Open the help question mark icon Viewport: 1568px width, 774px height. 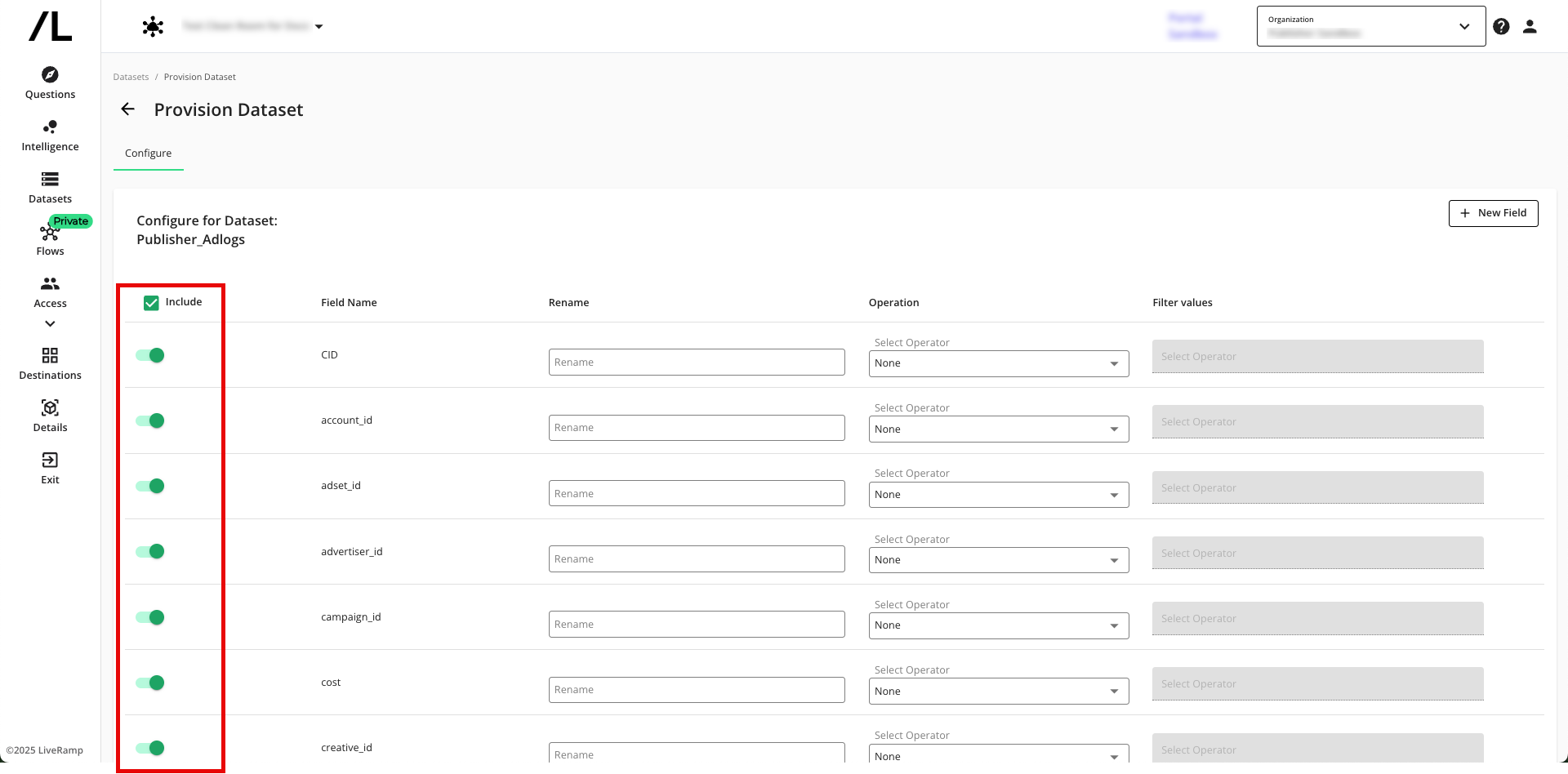point(1501,27)
